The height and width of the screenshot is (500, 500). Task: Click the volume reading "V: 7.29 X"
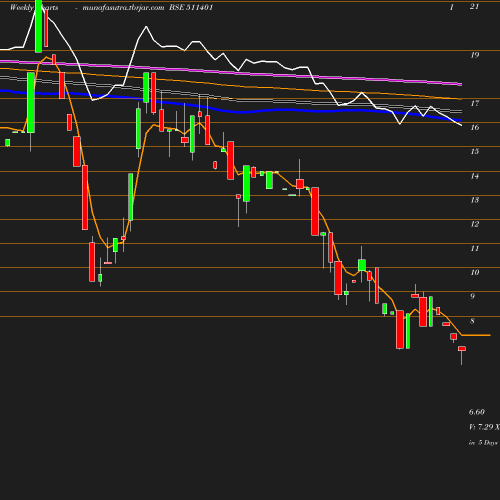coord(484,427)
